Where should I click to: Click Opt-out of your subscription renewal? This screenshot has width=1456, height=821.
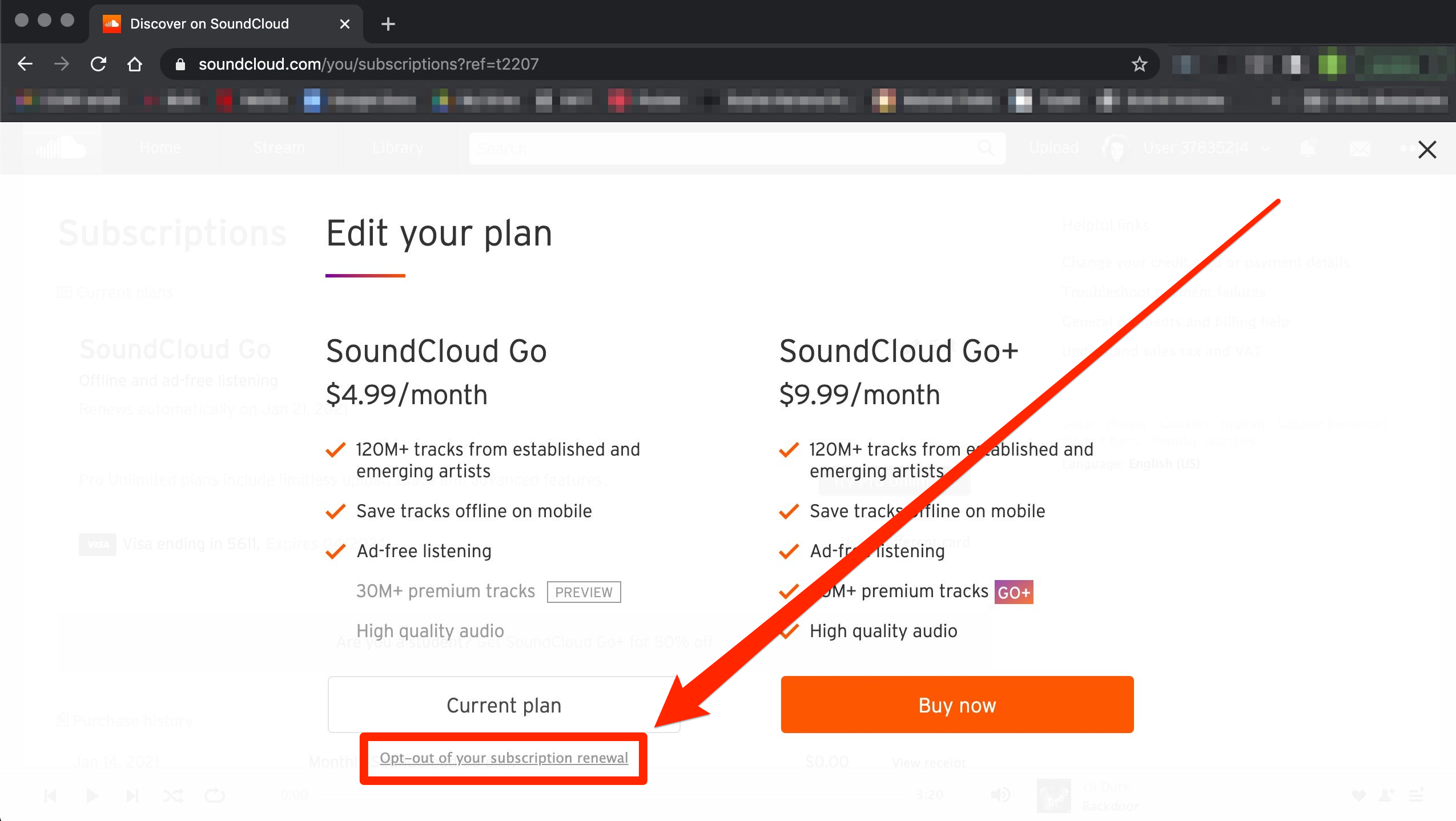(x=504, y=758)
